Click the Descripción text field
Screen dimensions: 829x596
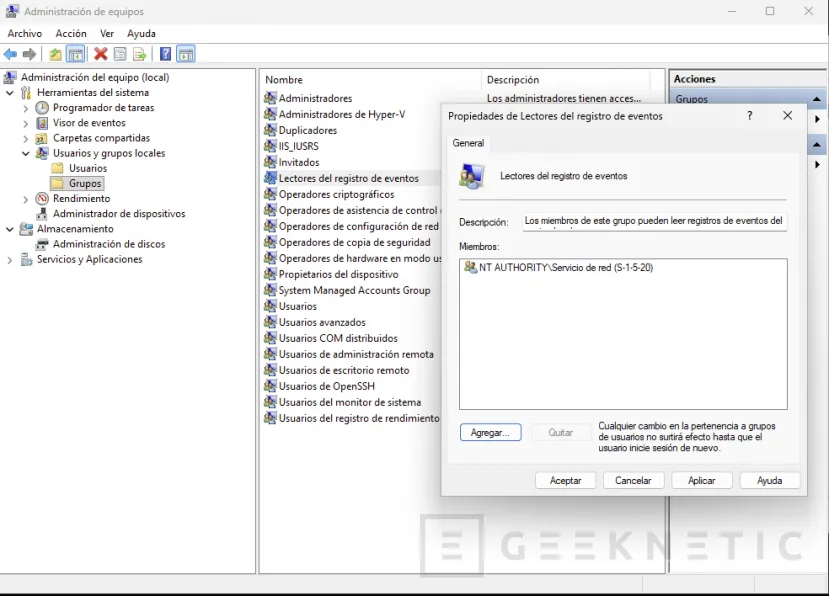pyautogui.click(x=655, y=221)
